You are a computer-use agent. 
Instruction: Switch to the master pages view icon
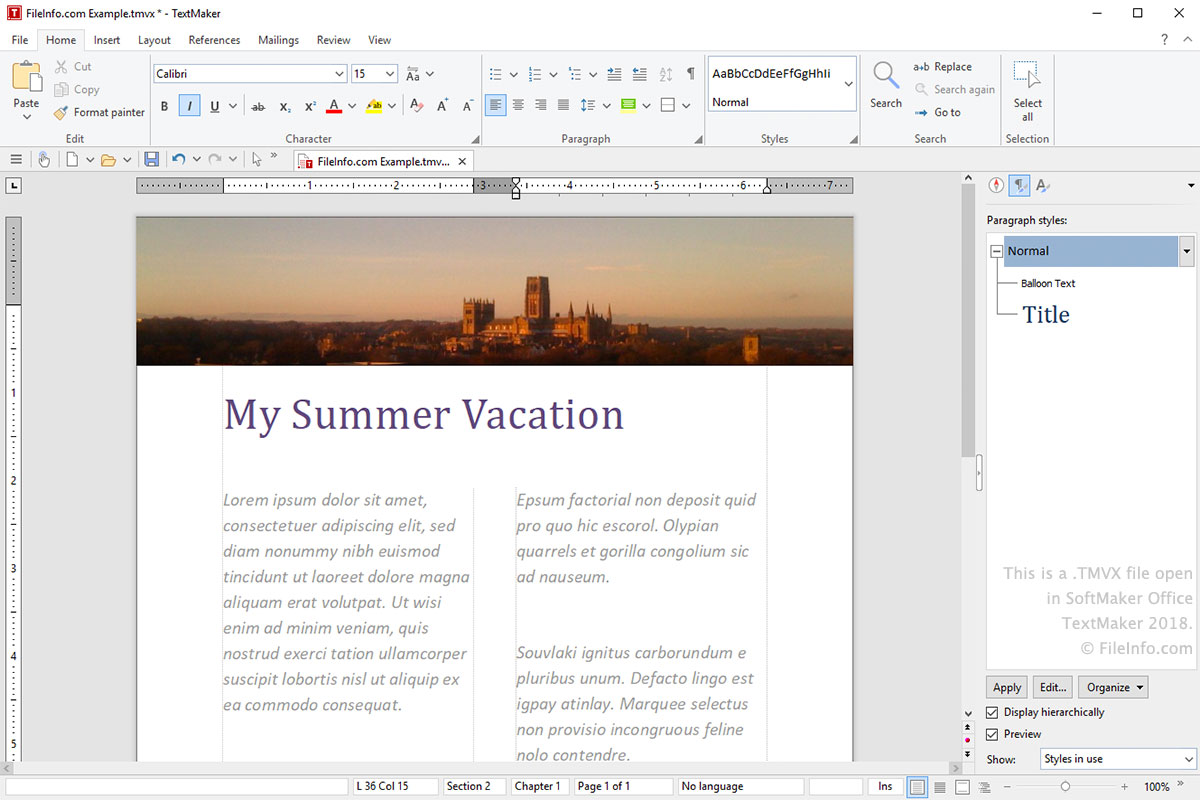pos(962,787)
